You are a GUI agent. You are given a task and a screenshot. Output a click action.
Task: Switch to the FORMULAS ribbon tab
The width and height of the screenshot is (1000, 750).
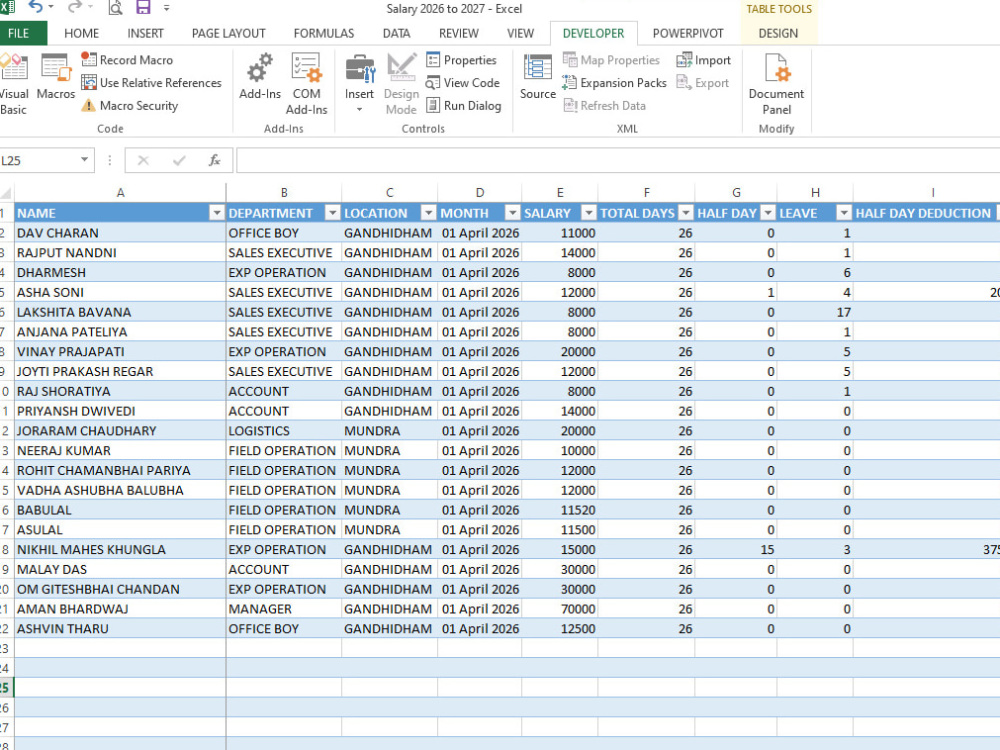(323, 33)
